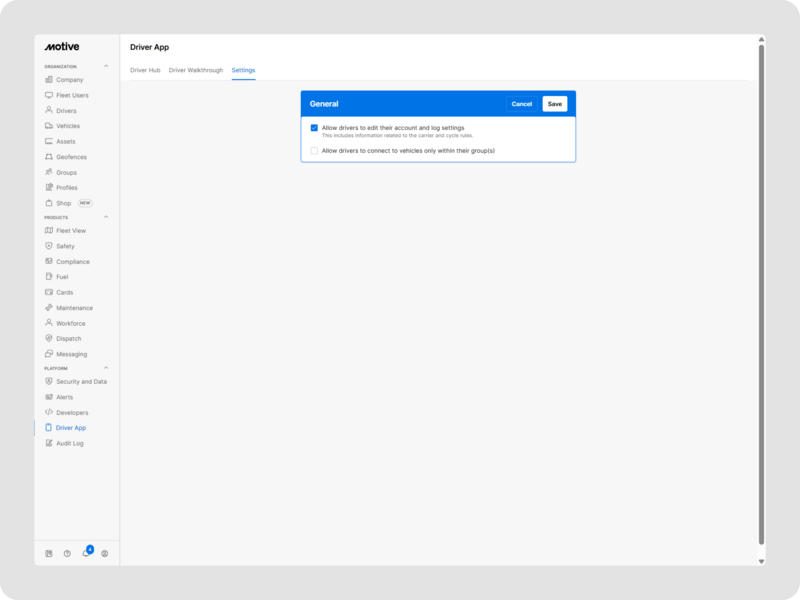Screen dimensions: 800x600
Task: Click the Motive logo
Action: pyautogui.click(x=62, y=47)
